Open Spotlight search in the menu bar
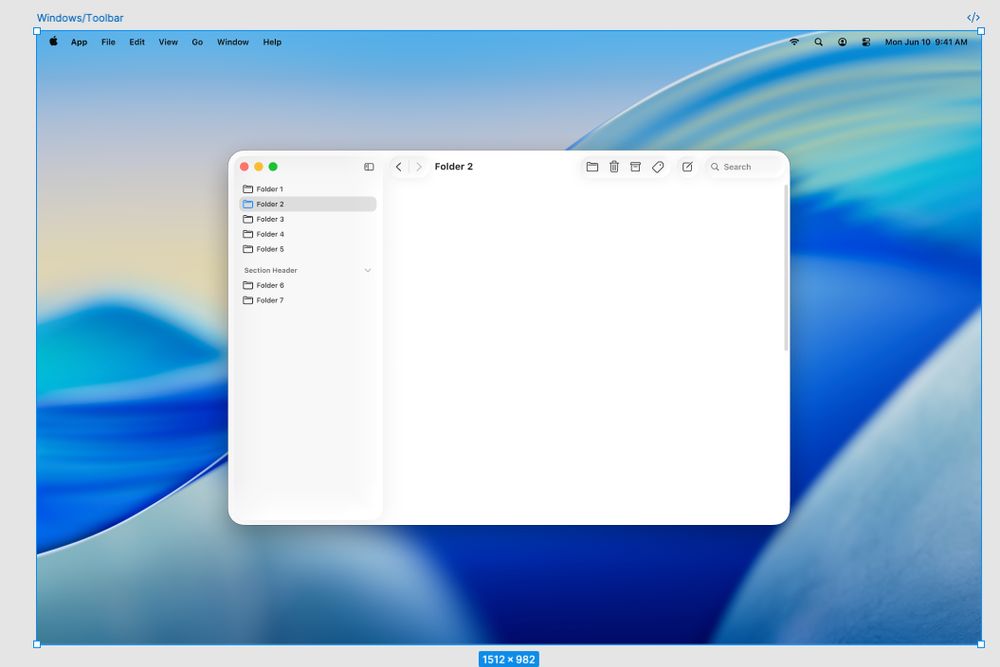This screenshot has height=667, width=1000. [x=818, y=42]
